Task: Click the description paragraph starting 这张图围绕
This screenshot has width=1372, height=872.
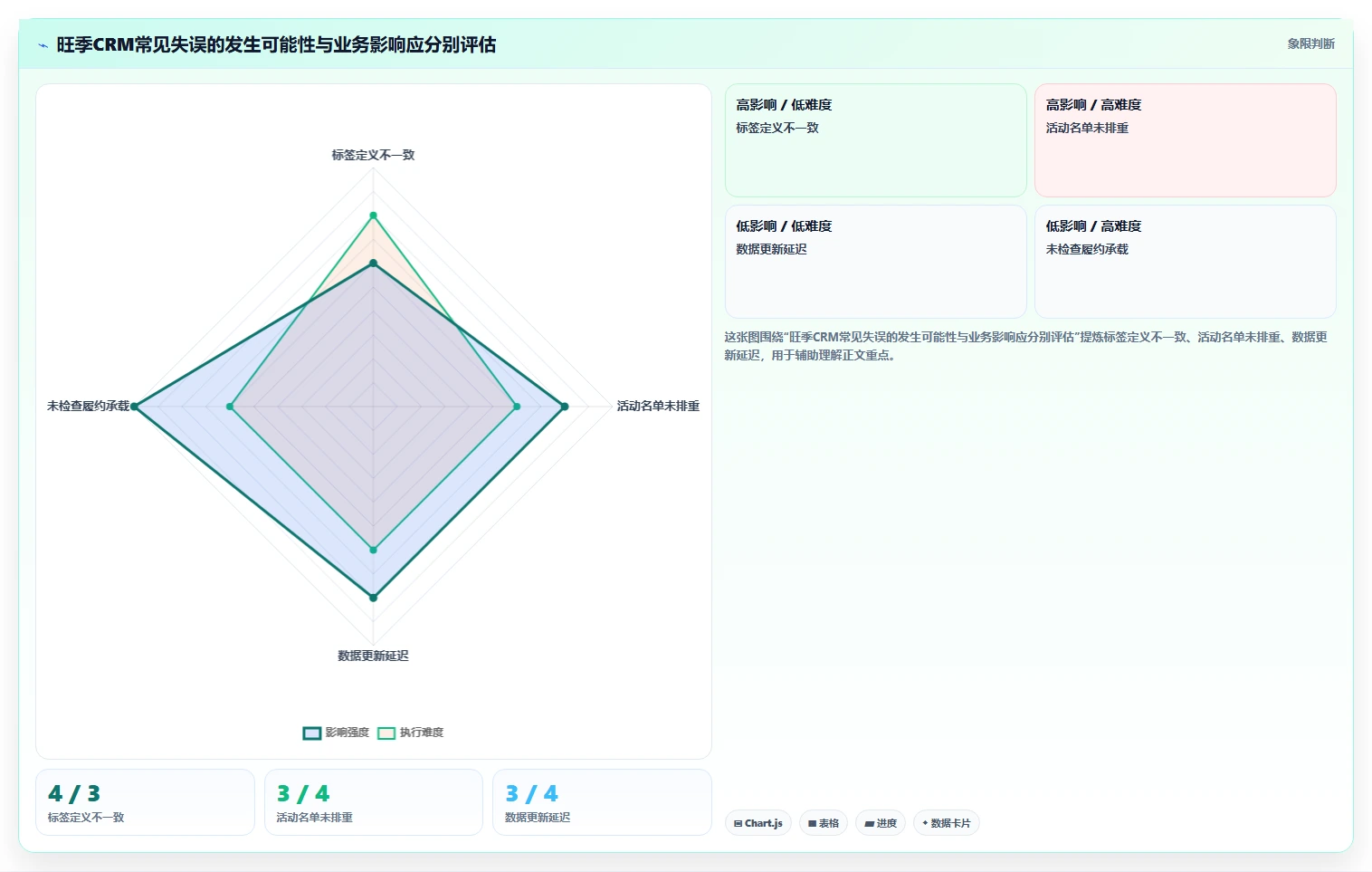Action: click(1025, 346)
